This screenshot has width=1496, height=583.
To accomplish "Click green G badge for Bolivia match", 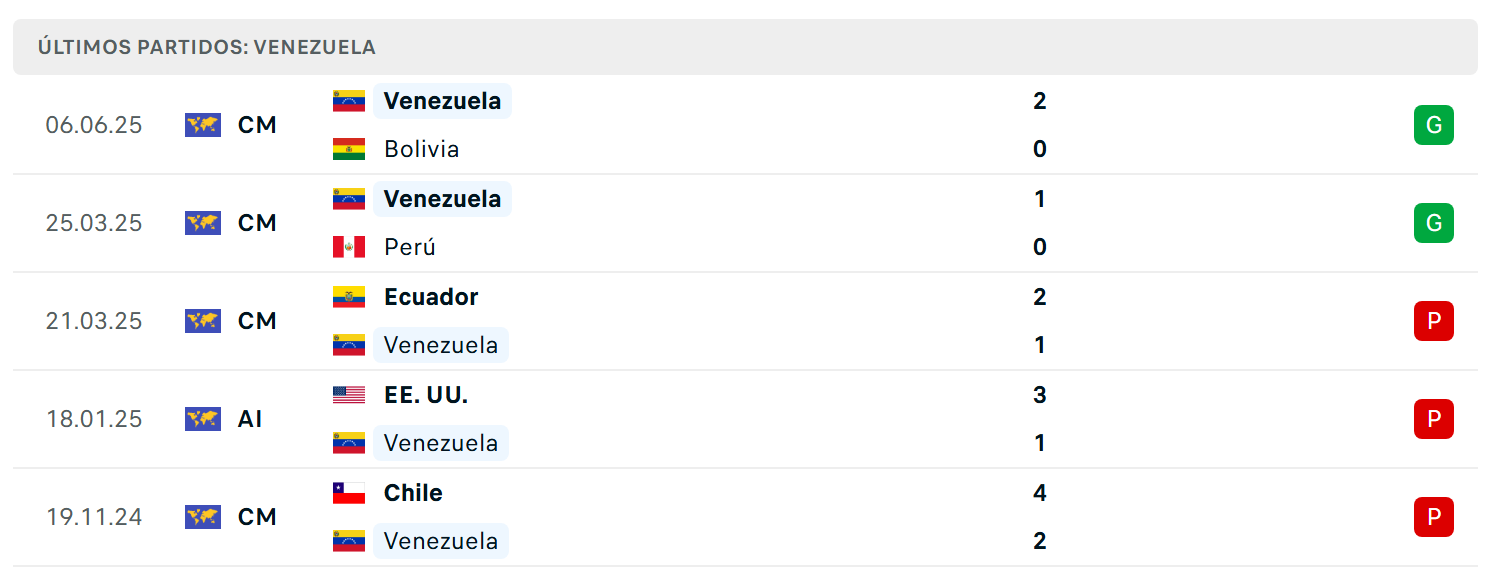I will click(x=1433, y=125).
